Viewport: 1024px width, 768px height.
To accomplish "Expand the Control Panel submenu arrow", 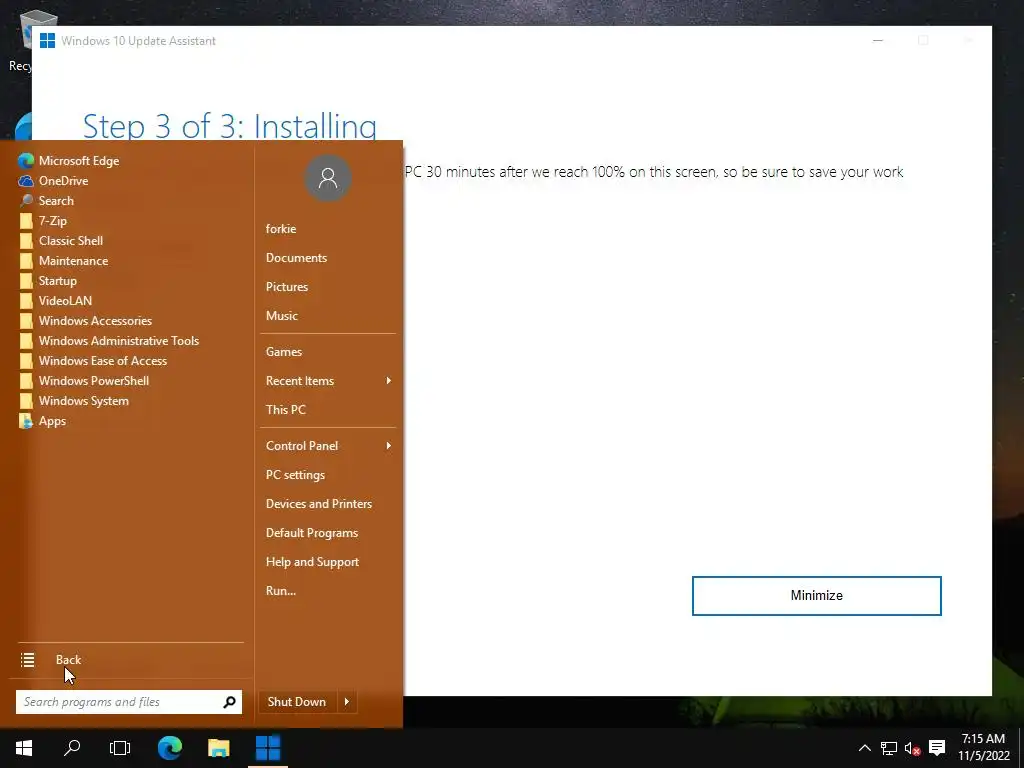I will [x=389, y=446].
